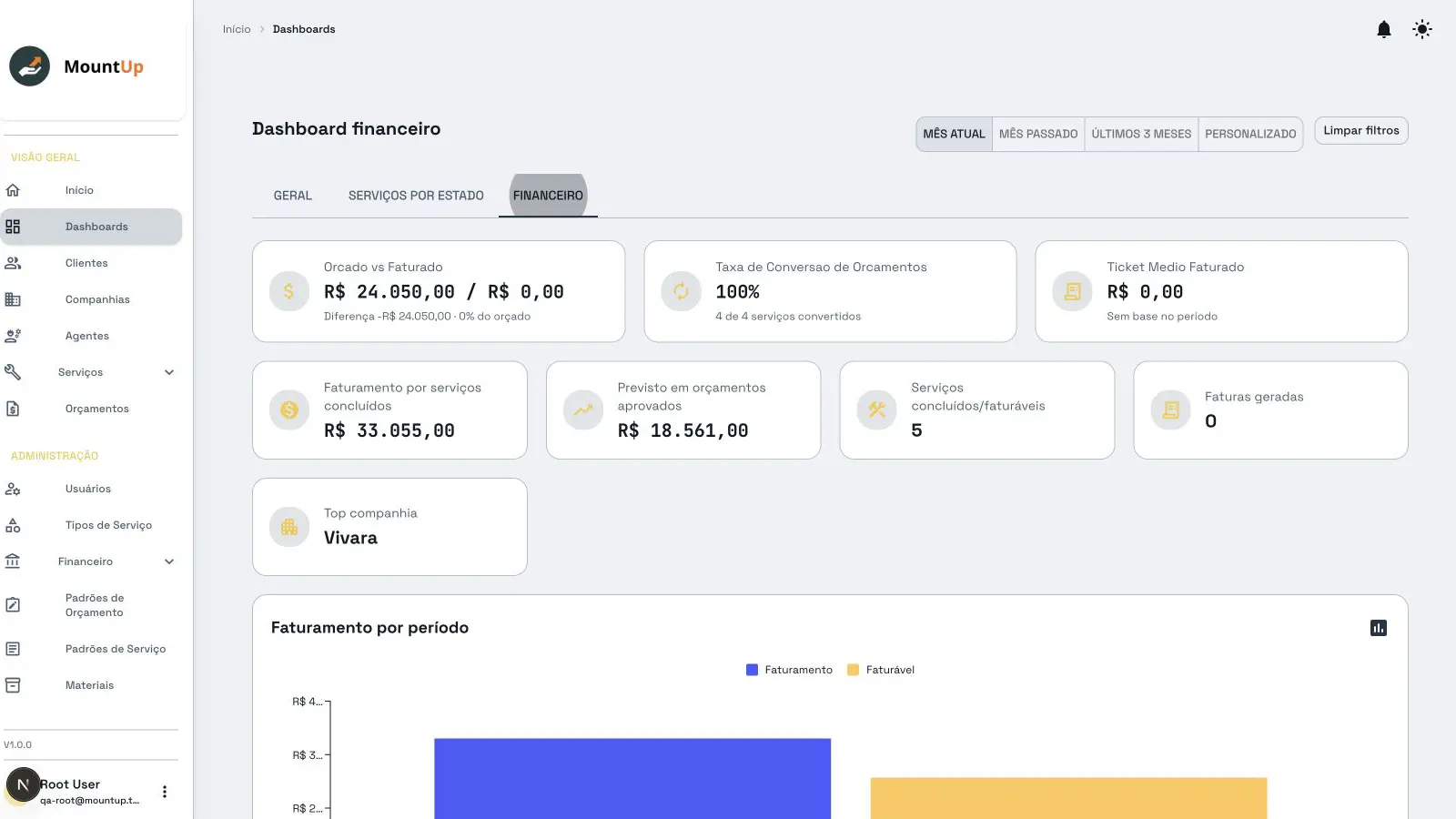Click coin icon in Faturamento por serviços concluídos card
Screen dimensions: 1456x819
tap(289, 410)
